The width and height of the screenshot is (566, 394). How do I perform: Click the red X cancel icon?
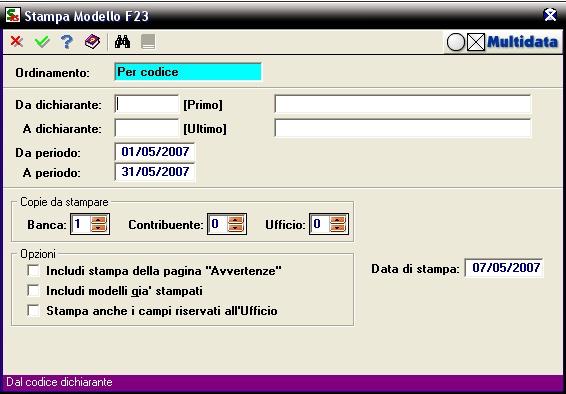(17, 42)
